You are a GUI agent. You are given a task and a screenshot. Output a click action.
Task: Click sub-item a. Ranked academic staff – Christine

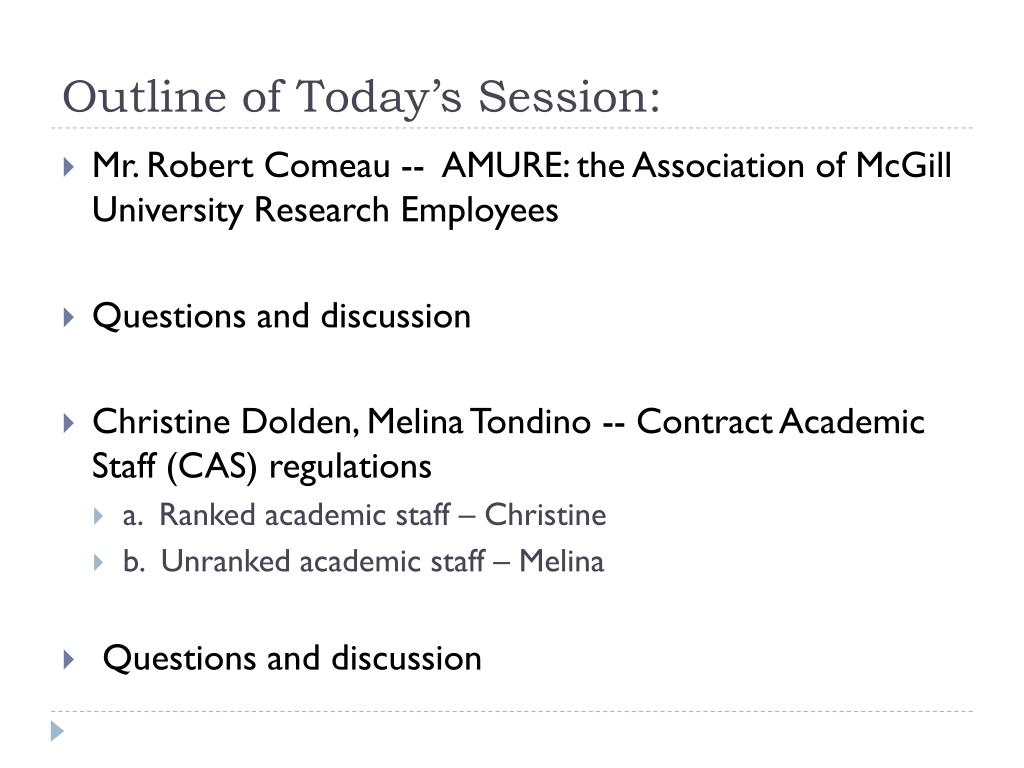[364, 515]
